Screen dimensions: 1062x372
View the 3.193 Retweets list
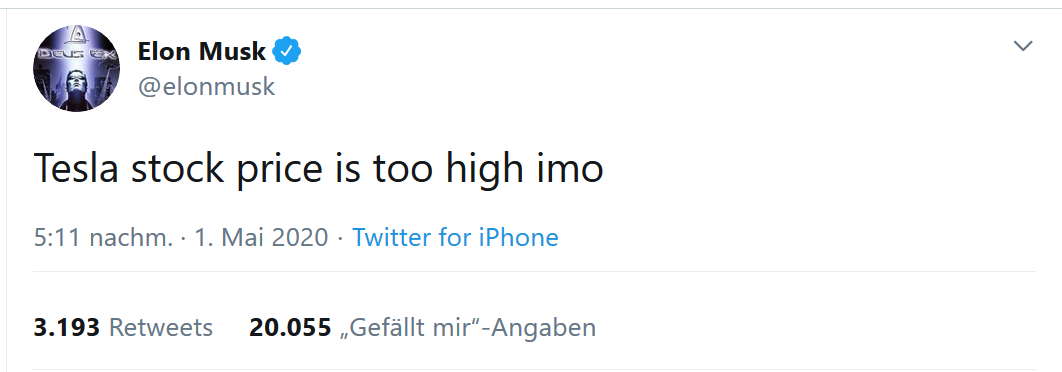(x=123, y=328)
